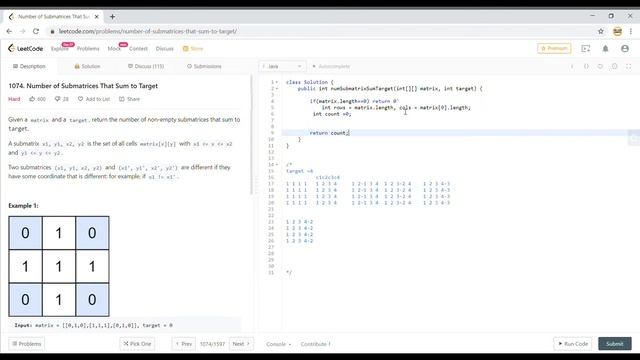The image size is (640, 360).
Task: Open the editor settings gear icon
Action: pos(614,66)
